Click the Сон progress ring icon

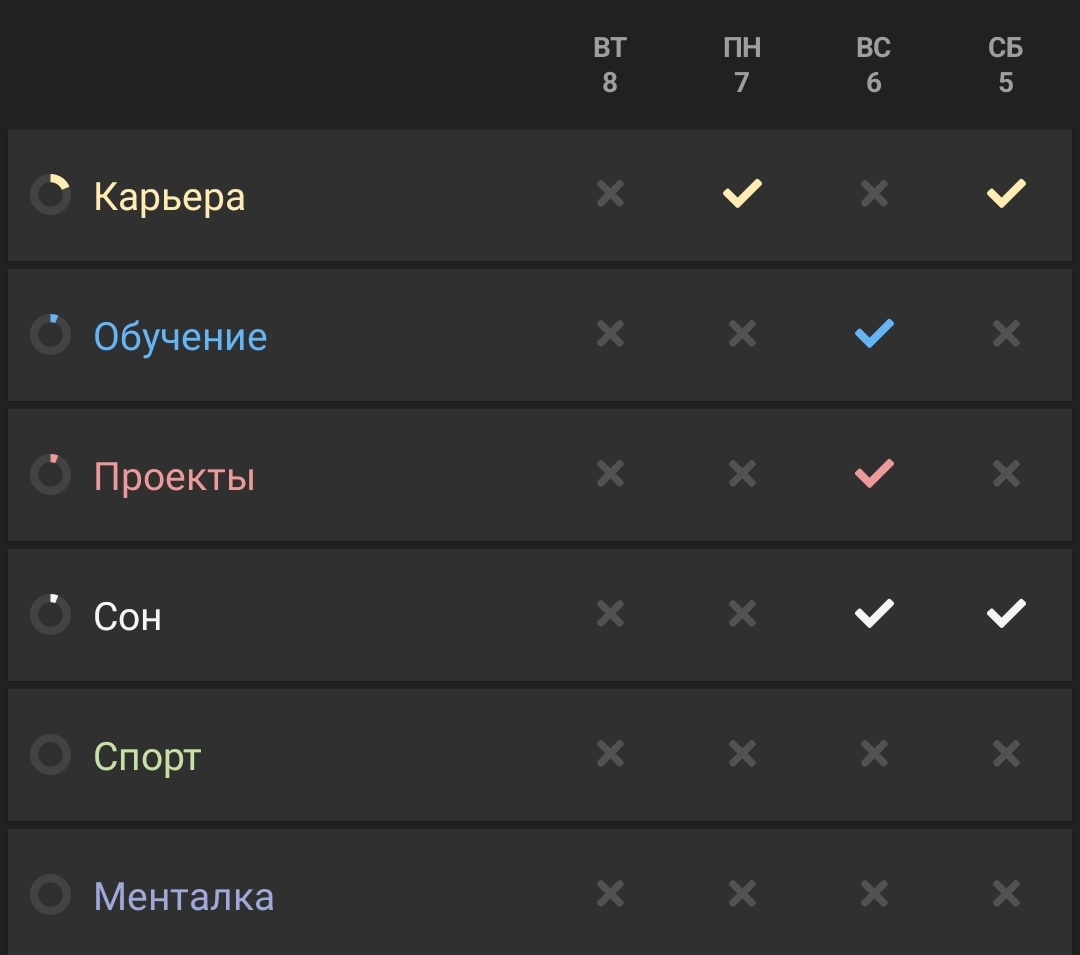[50, 615]
